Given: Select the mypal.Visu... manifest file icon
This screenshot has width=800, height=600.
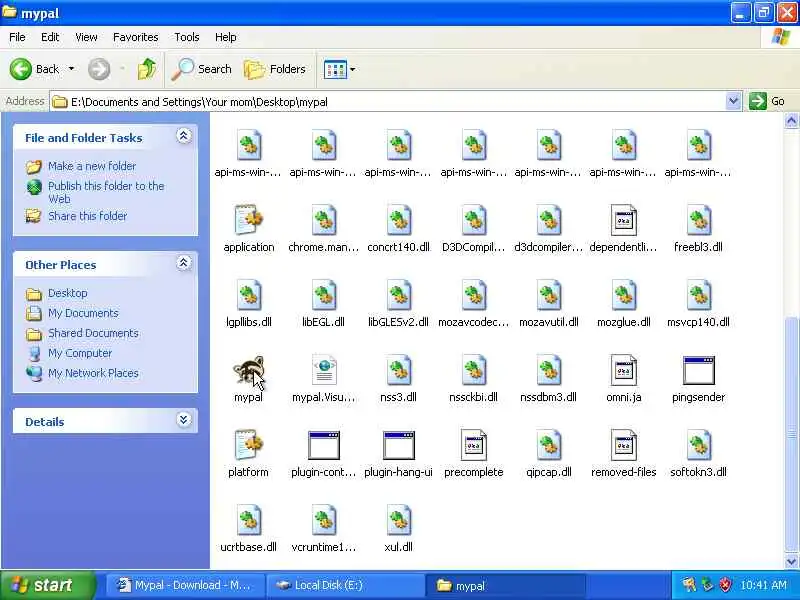Looking at the screenshot, I should [323, 370].
